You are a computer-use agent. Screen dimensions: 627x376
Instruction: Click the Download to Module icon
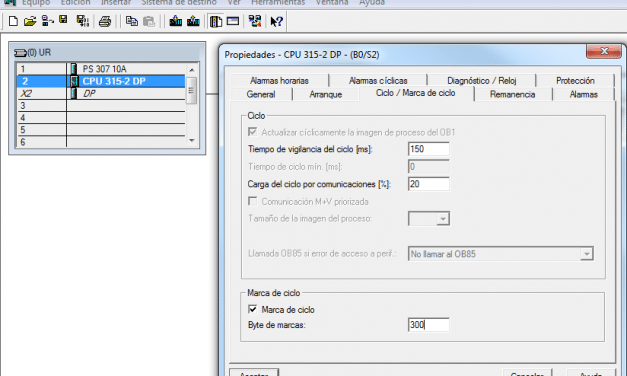[x=176, y=21]
